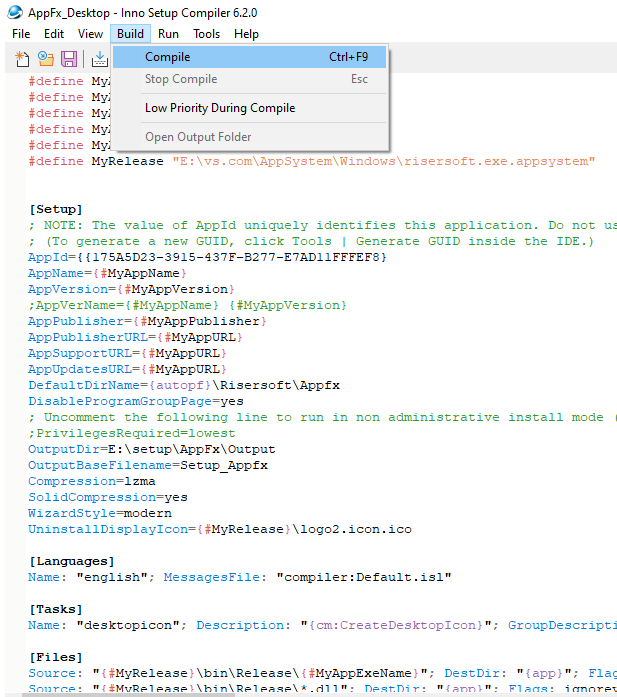Viewport: 617px width, 697px height.
Task: Click the Source line with {#MyAppExeName}
Action: 322,673
